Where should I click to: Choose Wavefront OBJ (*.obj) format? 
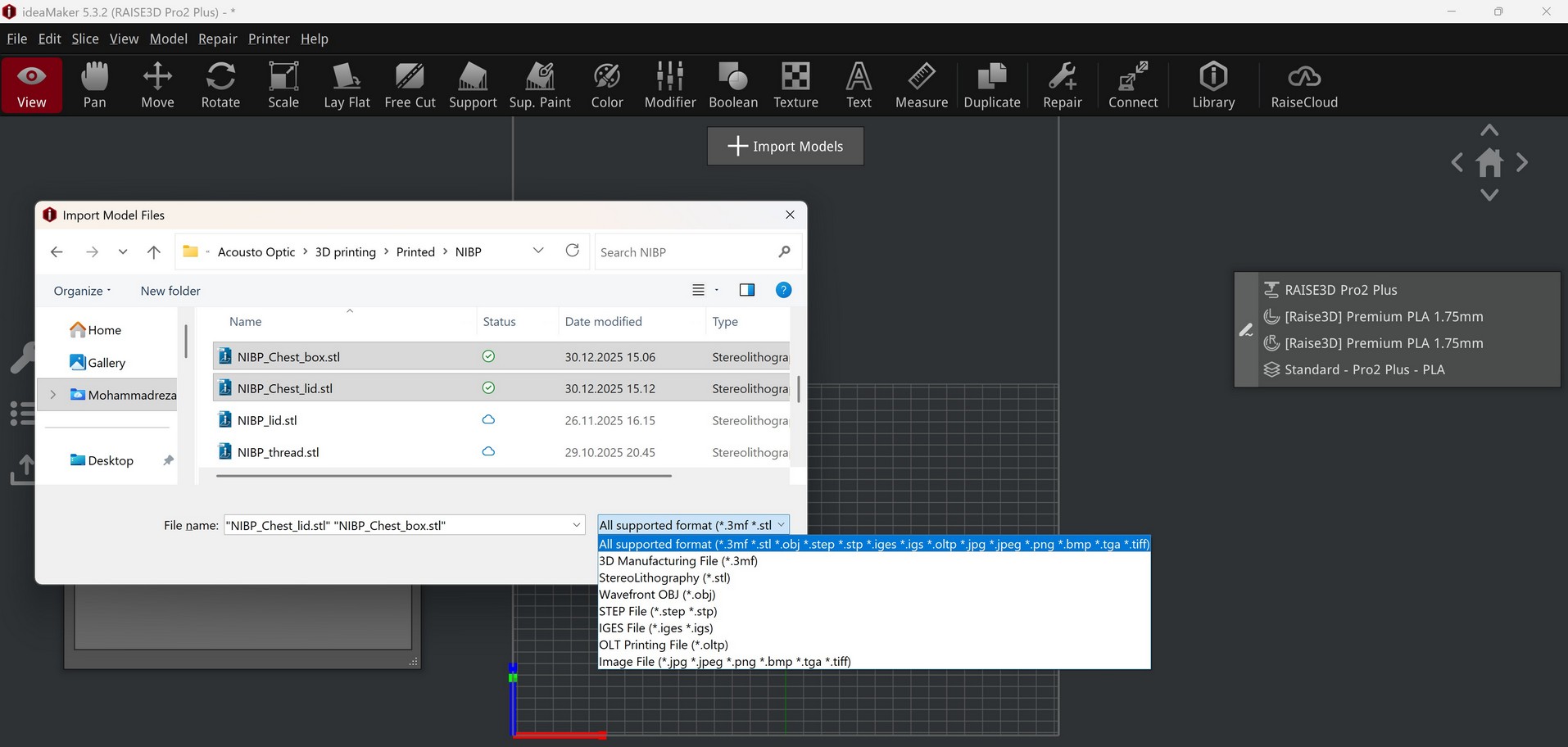point(657,595)
